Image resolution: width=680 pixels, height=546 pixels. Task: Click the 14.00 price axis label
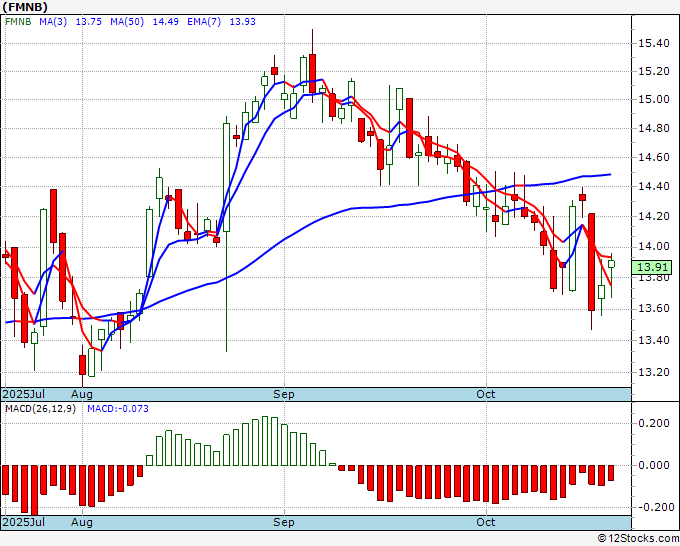(654, 247)
